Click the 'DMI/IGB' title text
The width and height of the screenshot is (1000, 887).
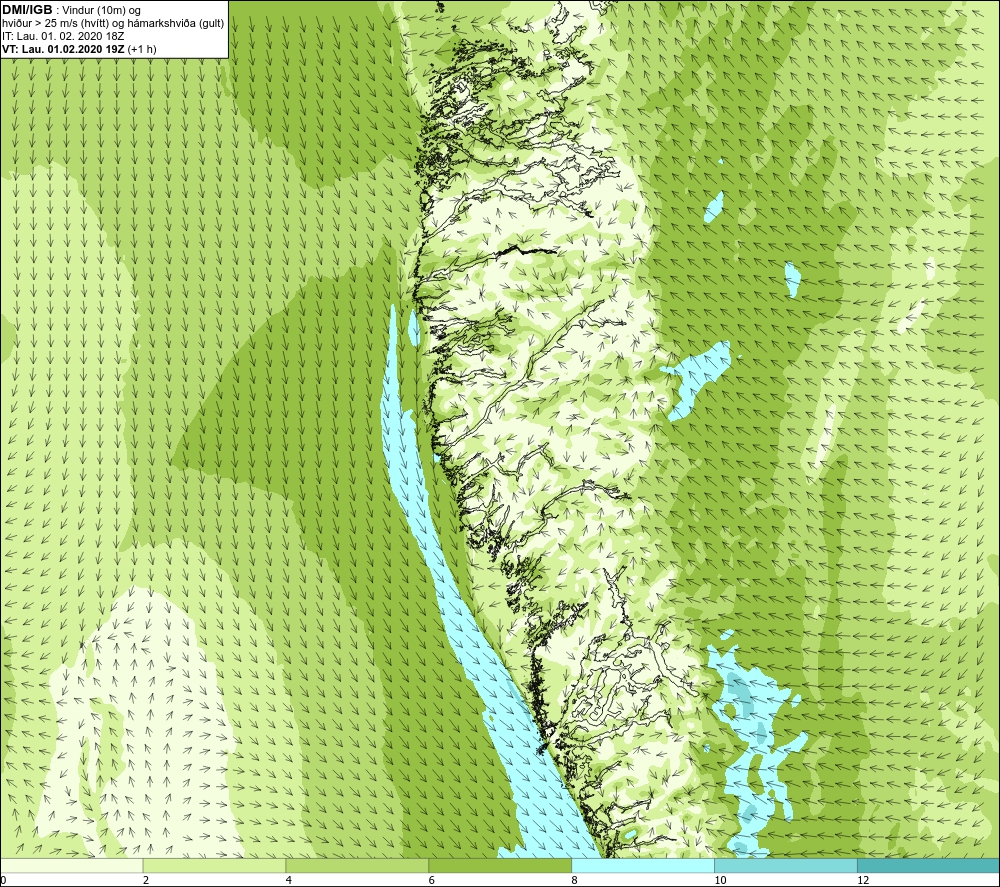coord(27,10)
